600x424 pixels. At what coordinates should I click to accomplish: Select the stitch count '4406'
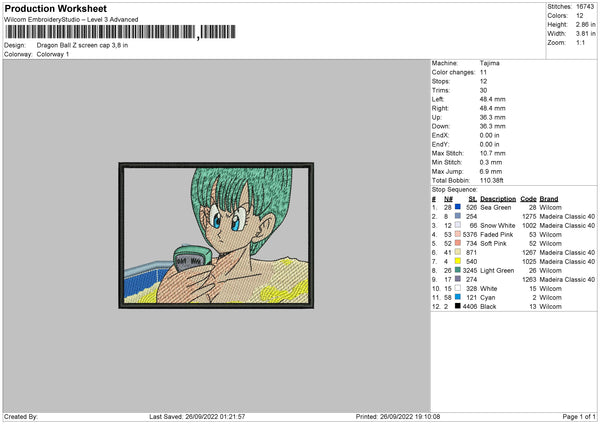[x=470, y=307]
